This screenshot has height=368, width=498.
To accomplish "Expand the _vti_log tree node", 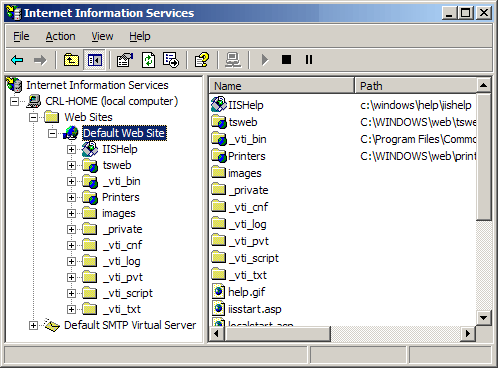I will [71, 261].
